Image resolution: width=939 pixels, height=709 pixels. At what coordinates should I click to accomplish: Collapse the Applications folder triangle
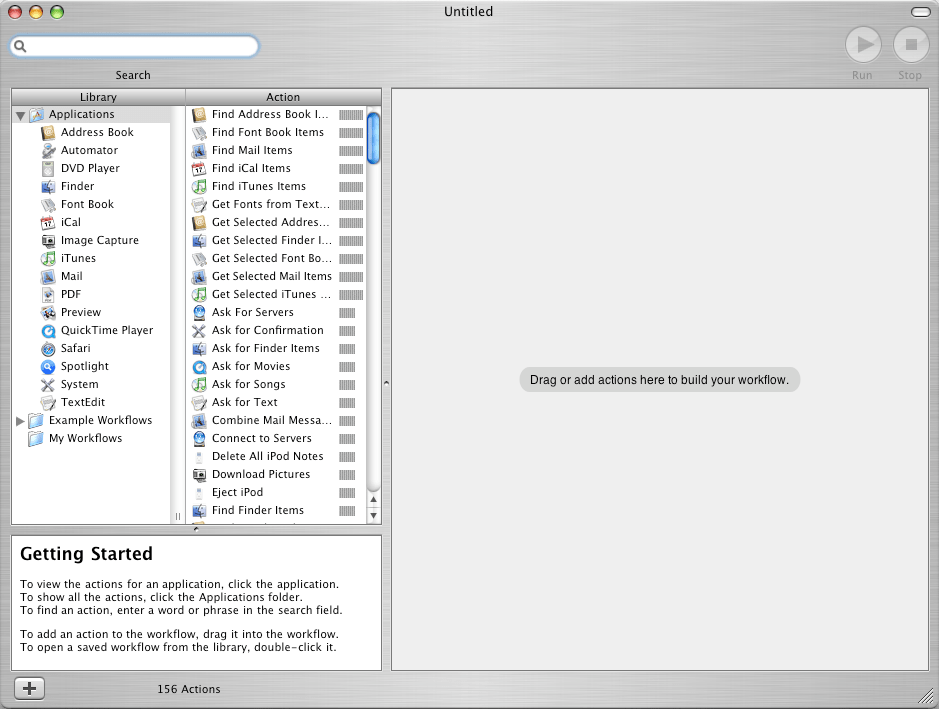20,115
